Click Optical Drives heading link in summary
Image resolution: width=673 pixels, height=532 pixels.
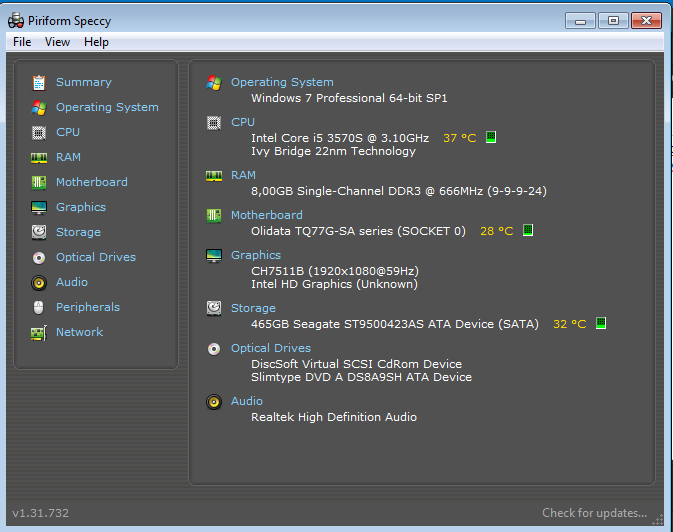click(271, 348)
